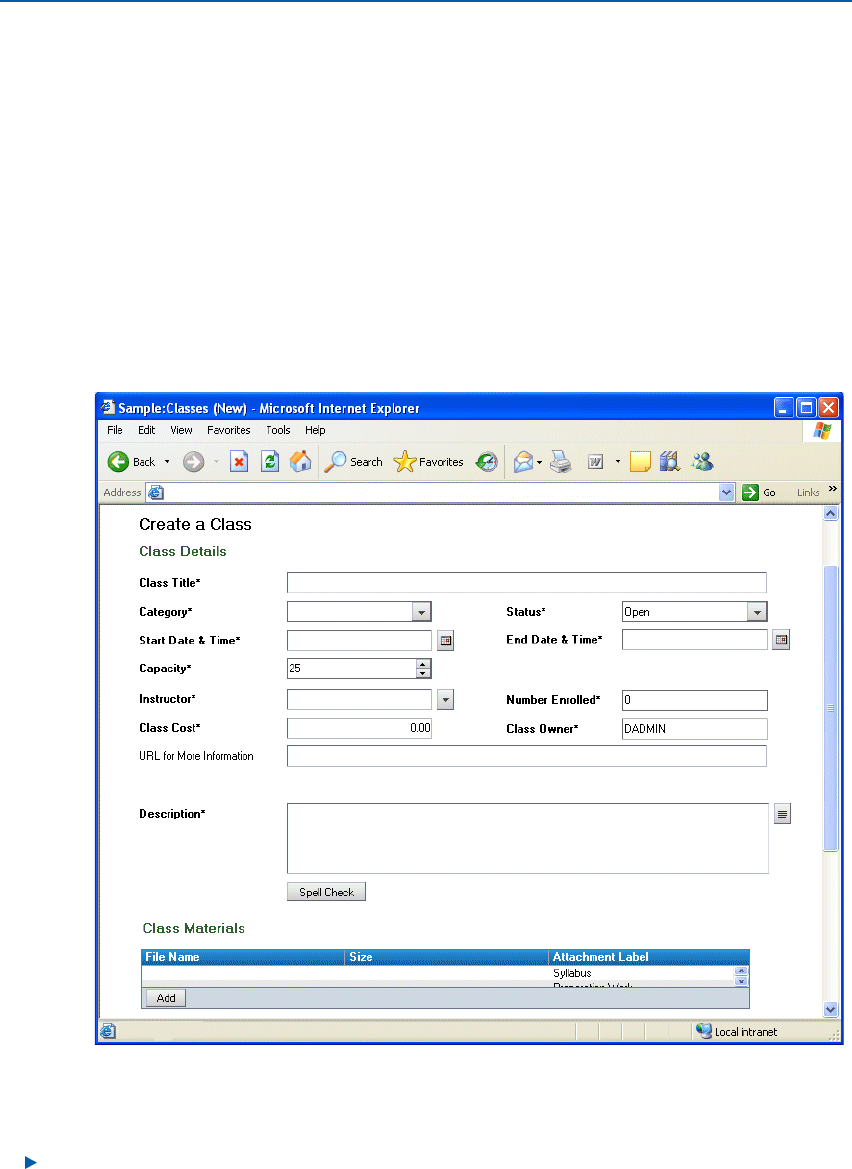Click the Mail envelope icon
852x1169 pixels.
(x=523, y=462)
